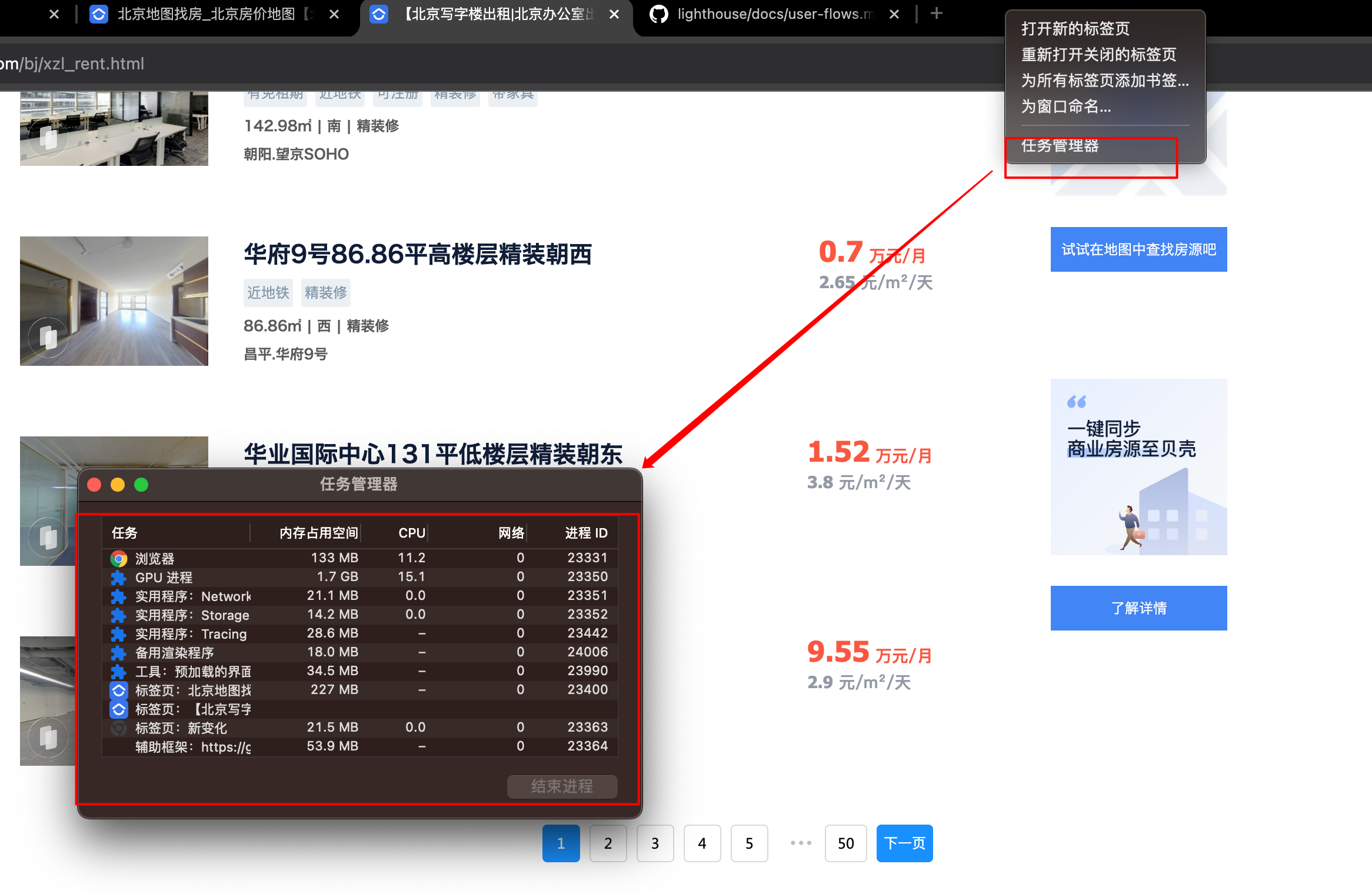Go to pagination page 3
This screenshot has height=894, width=1372.
click(x=655, y=843)
